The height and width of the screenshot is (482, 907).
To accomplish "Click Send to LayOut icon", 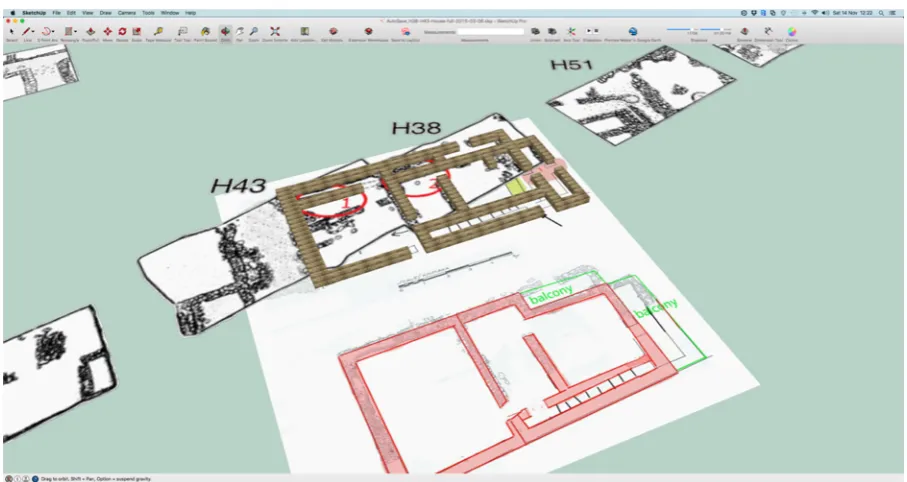I will (405, 32).
